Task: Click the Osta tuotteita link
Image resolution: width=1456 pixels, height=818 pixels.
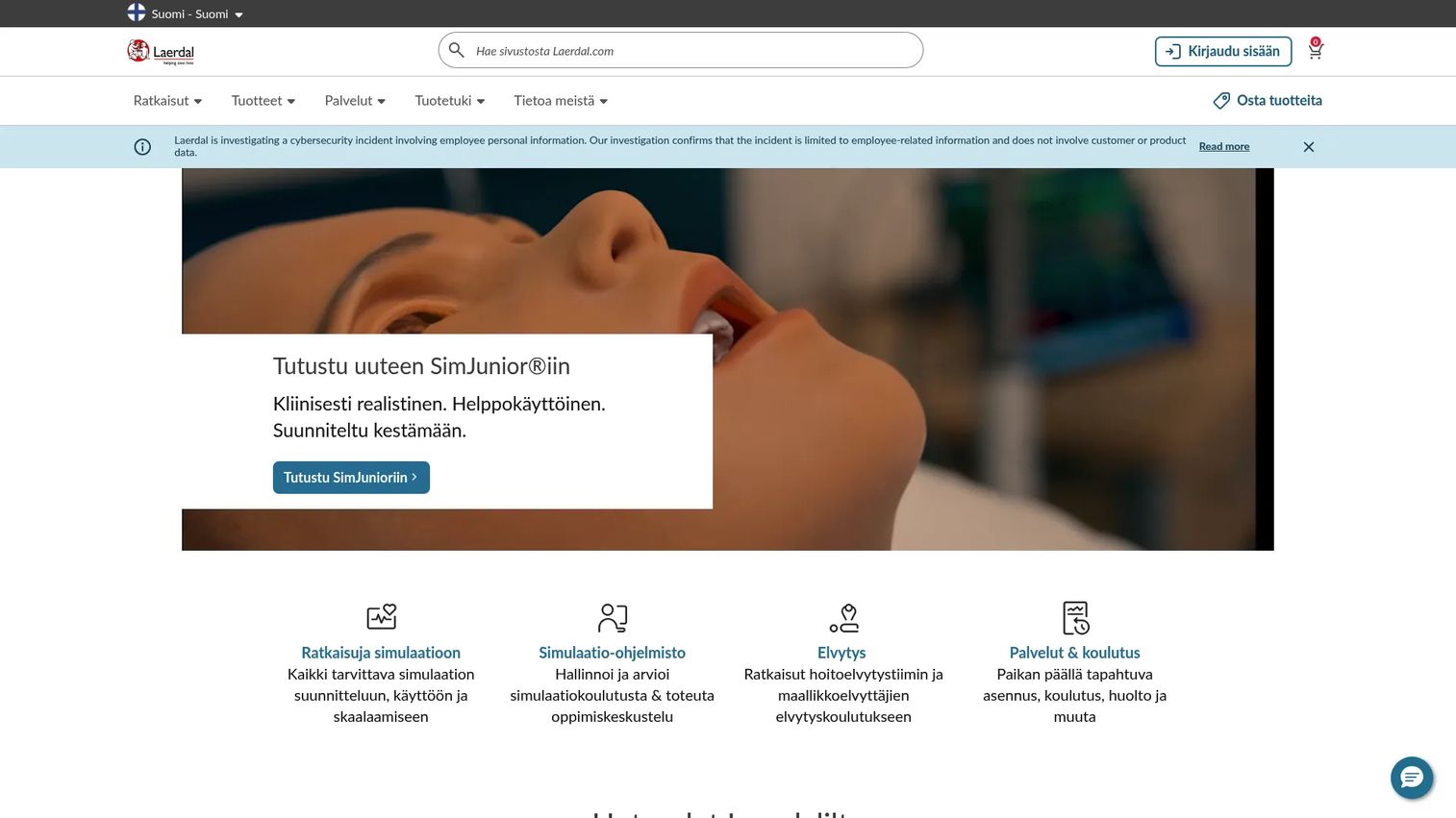Action: (x=1268, y=100)
